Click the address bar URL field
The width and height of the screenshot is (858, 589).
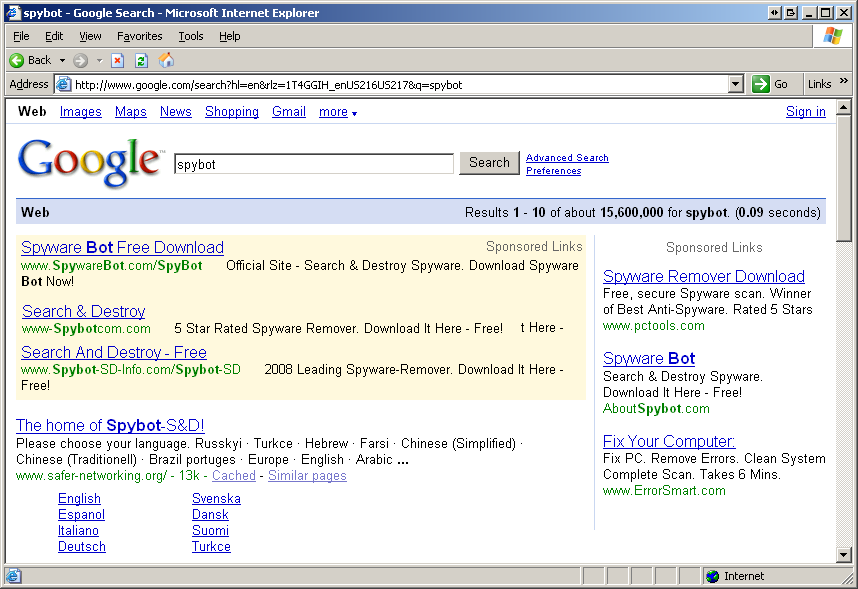401,85
